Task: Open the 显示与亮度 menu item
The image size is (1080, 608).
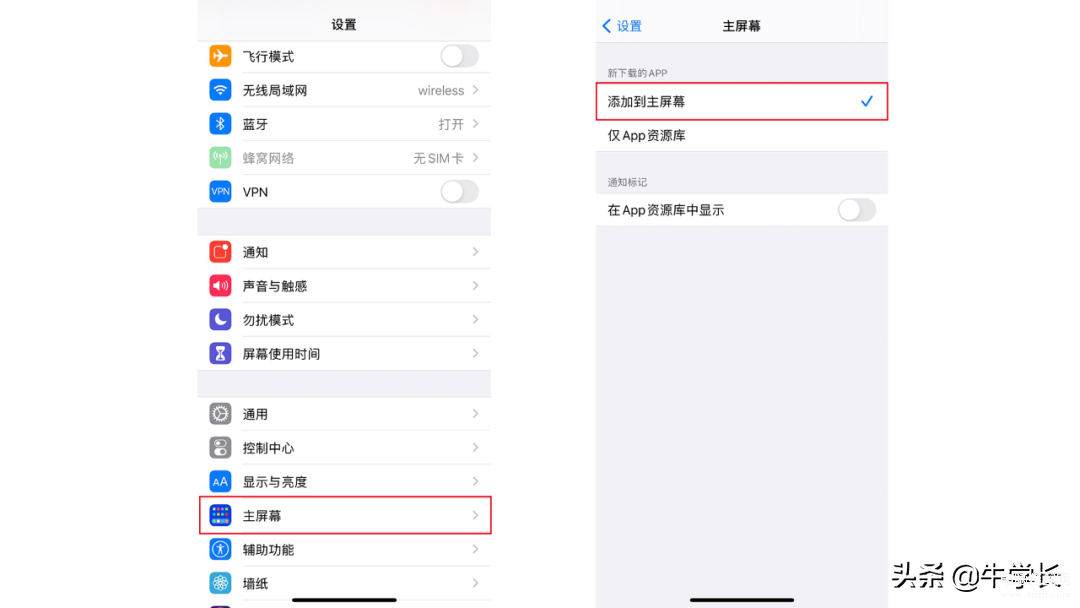Action: tap(345, 482)
